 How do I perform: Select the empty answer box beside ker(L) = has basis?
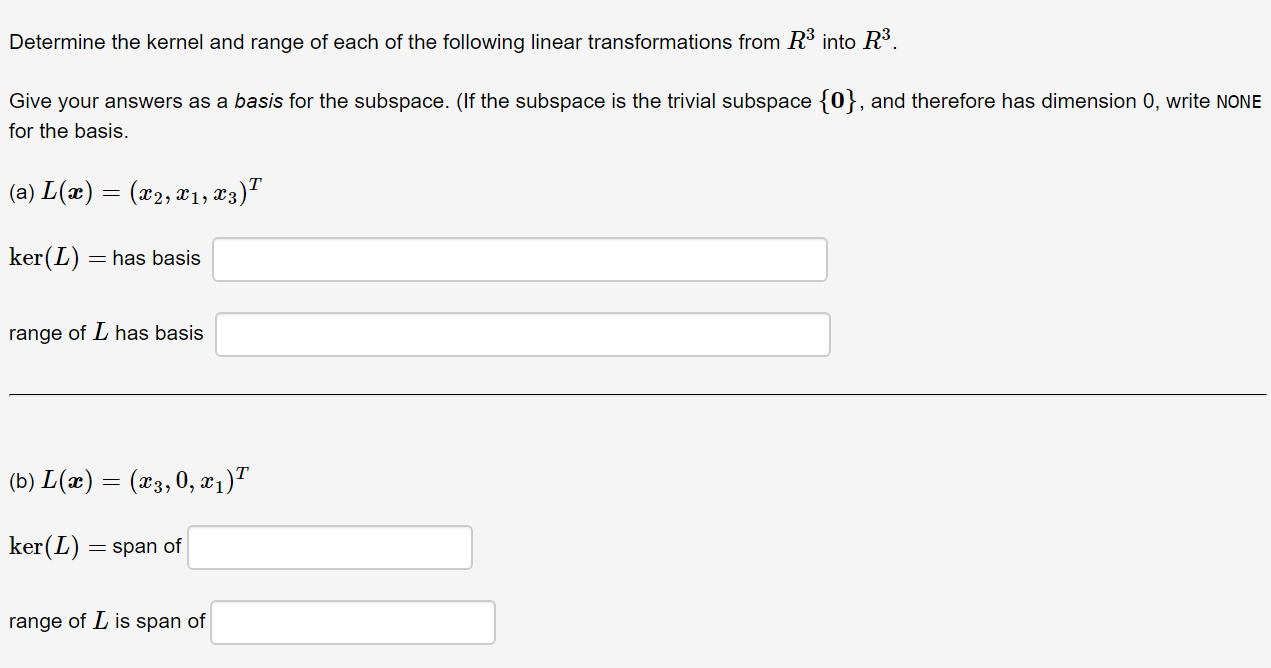point(519,259)
